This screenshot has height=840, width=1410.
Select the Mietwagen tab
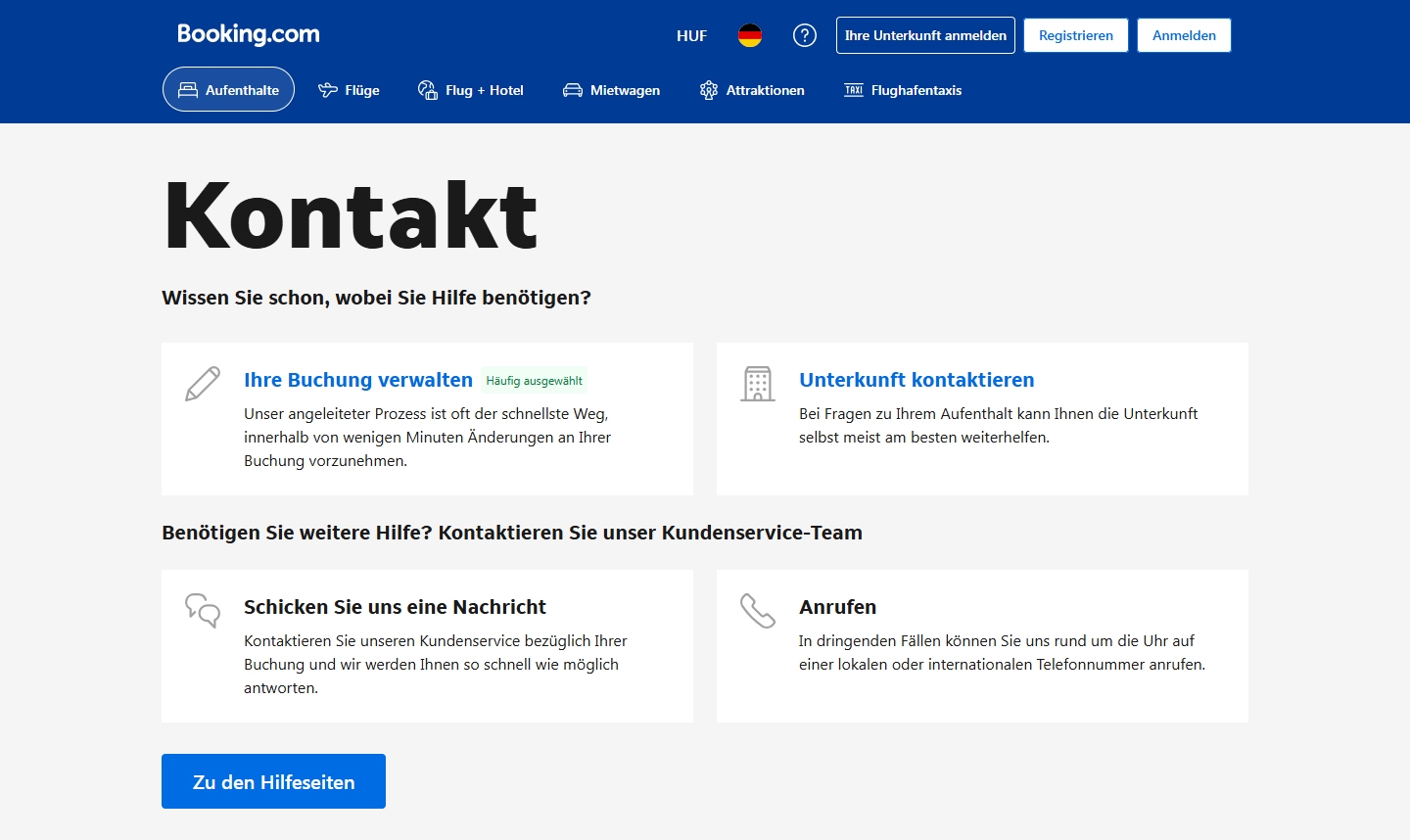point(611,89)
